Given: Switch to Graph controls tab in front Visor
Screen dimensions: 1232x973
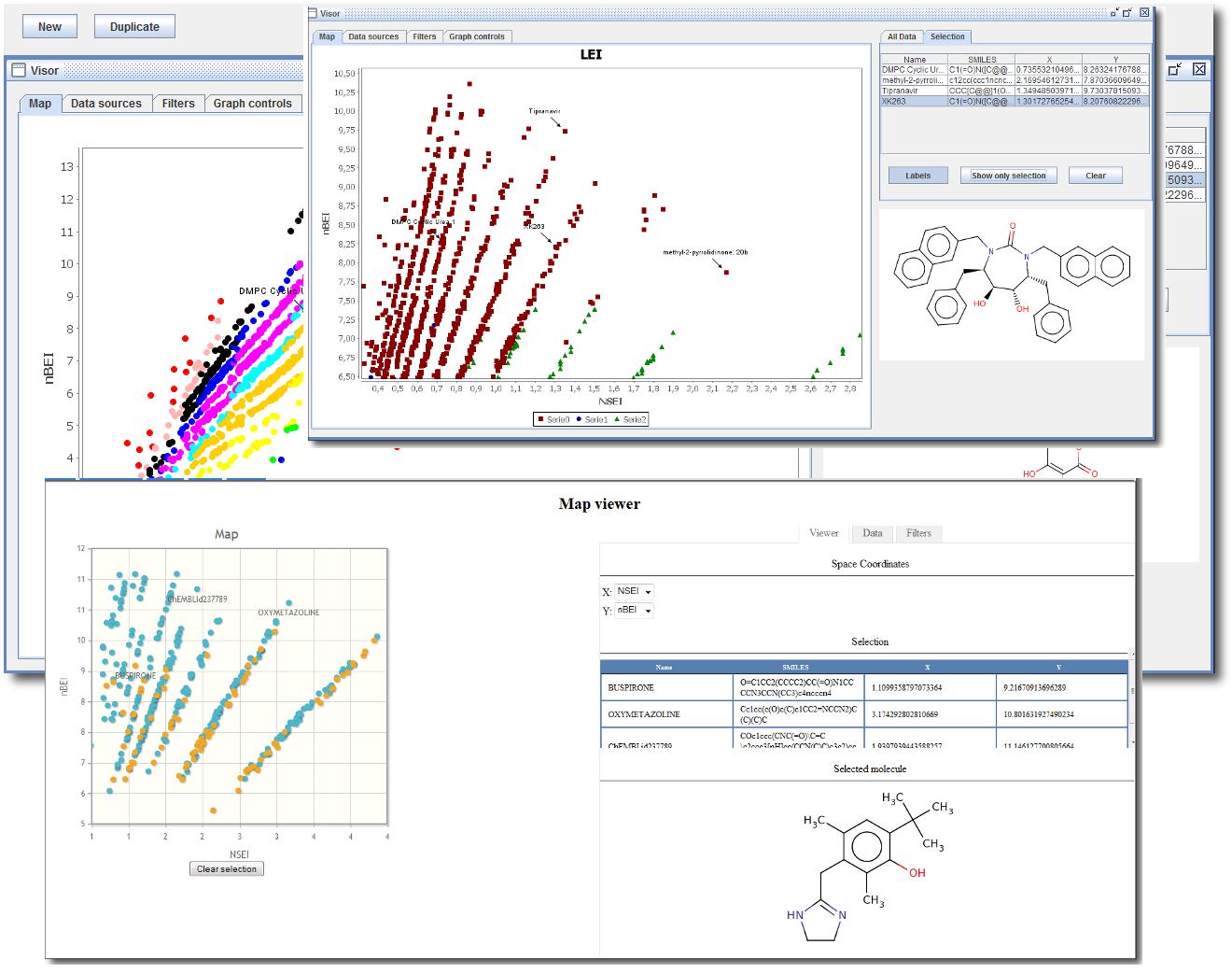Looking at the screenshot, I should coord(476,36).
